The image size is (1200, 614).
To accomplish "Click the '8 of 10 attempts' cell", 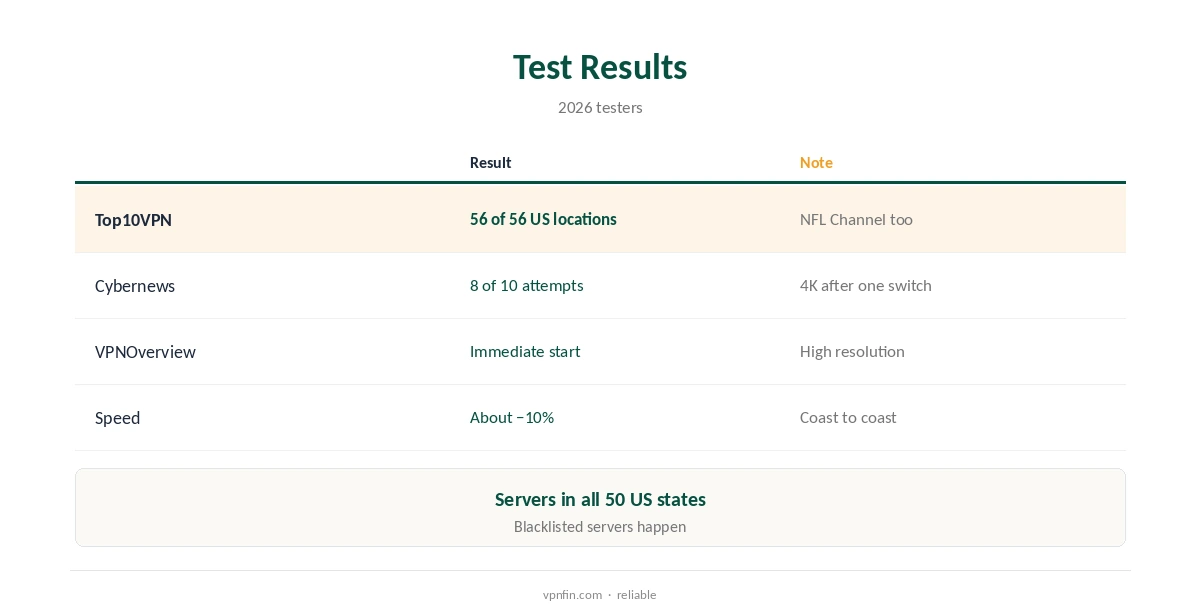I will 526,285.
